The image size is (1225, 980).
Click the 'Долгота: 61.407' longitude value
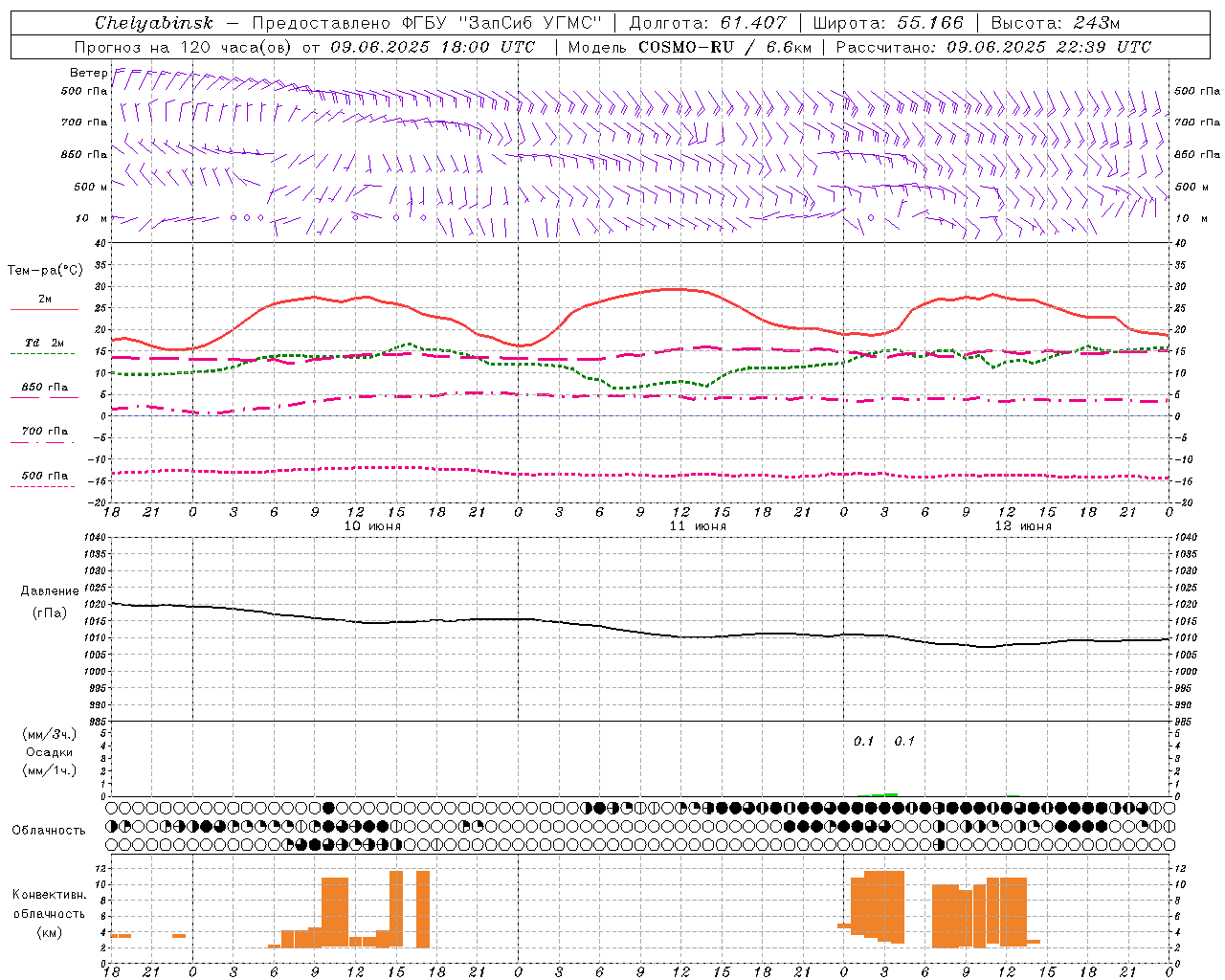(707, 23)
